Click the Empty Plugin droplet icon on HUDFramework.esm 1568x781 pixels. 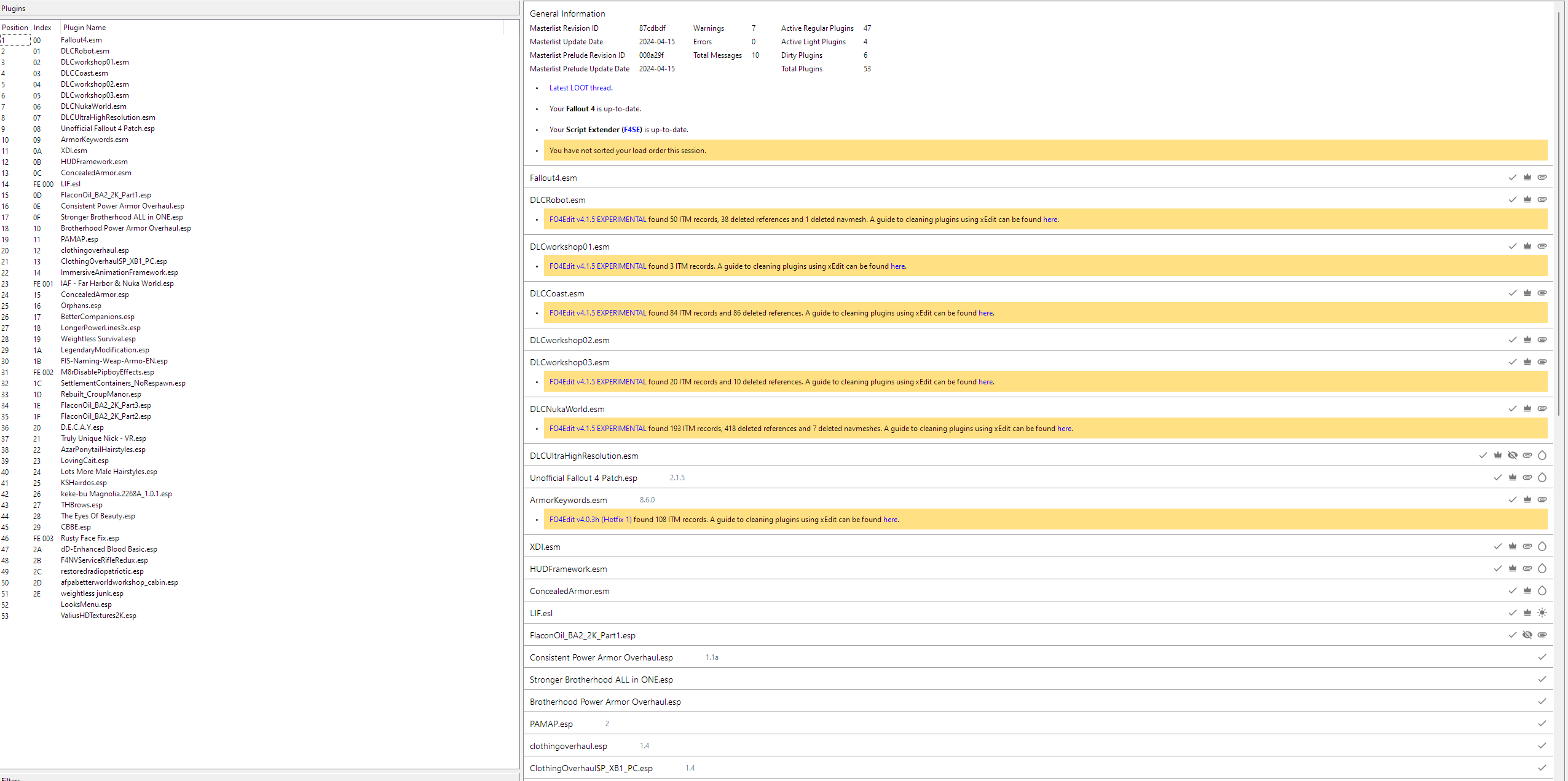tap(1543, 568)
